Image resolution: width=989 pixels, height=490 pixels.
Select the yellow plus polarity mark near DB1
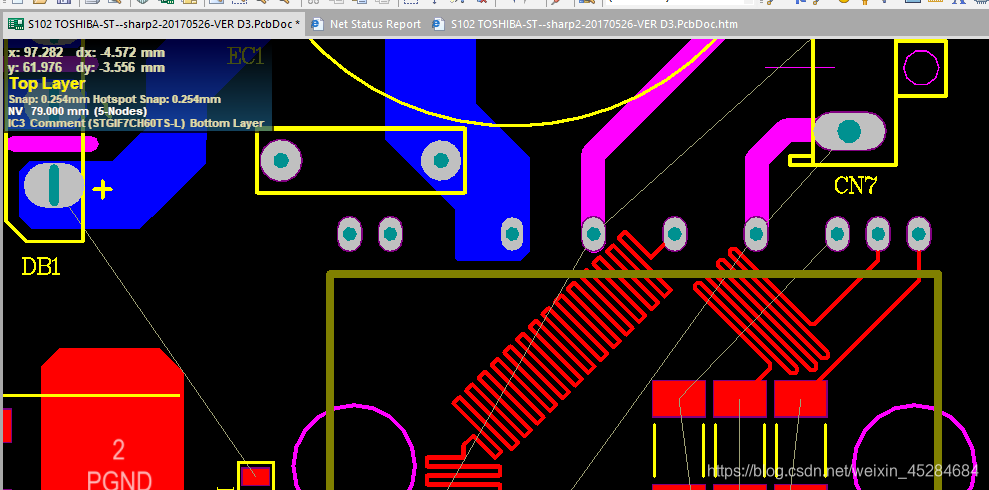pyautogui.click(x=103, y=189)
